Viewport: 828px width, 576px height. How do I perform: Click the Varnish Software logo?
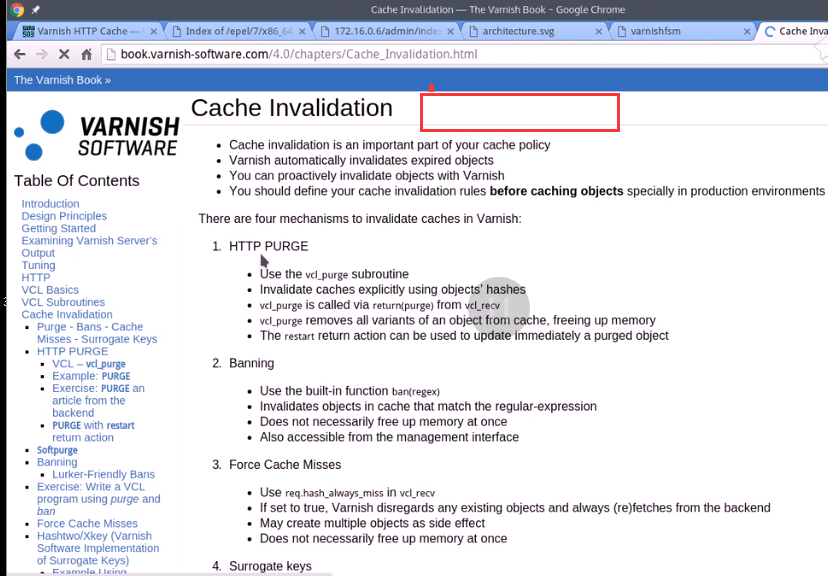tap(97, 135)
